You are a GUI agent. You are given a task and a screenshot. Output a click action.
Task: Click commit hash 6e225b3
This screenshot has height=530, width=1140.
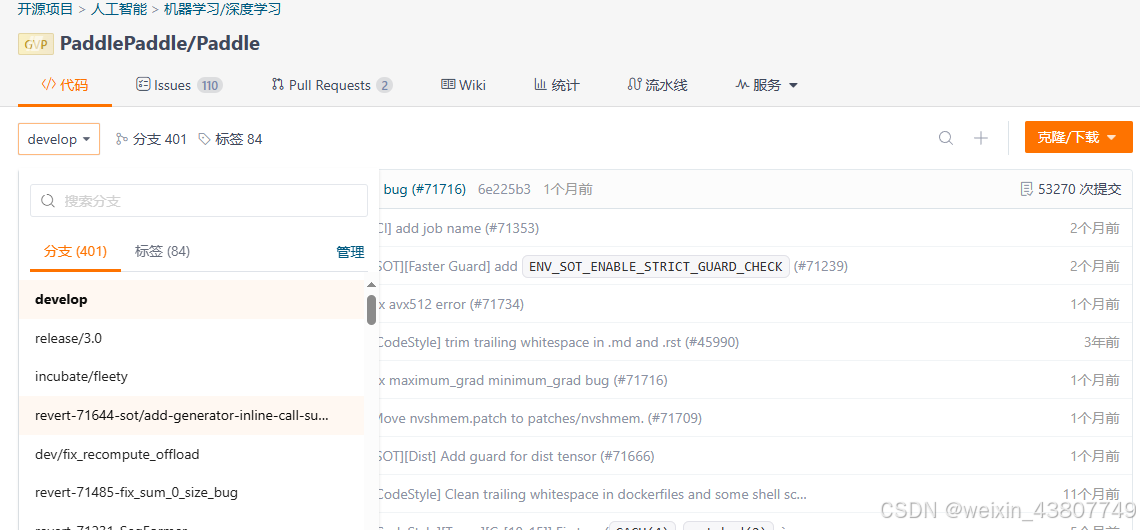[x=504, y=190]
